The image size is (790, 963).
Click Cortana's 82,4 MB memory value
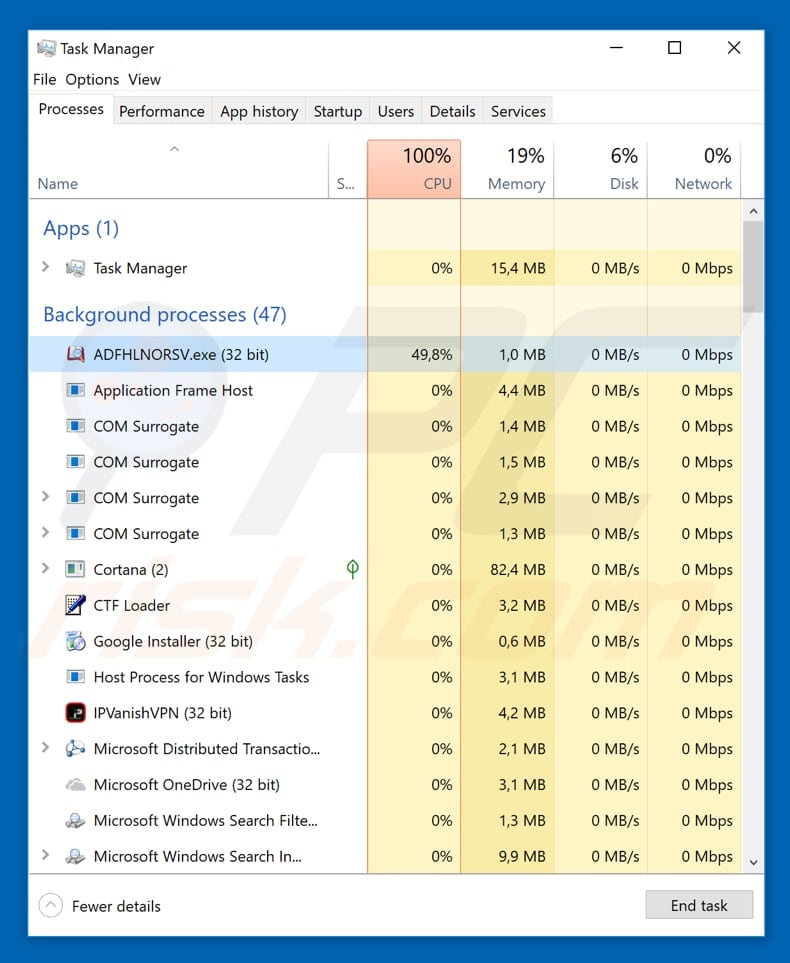click(x=517, y=569)
